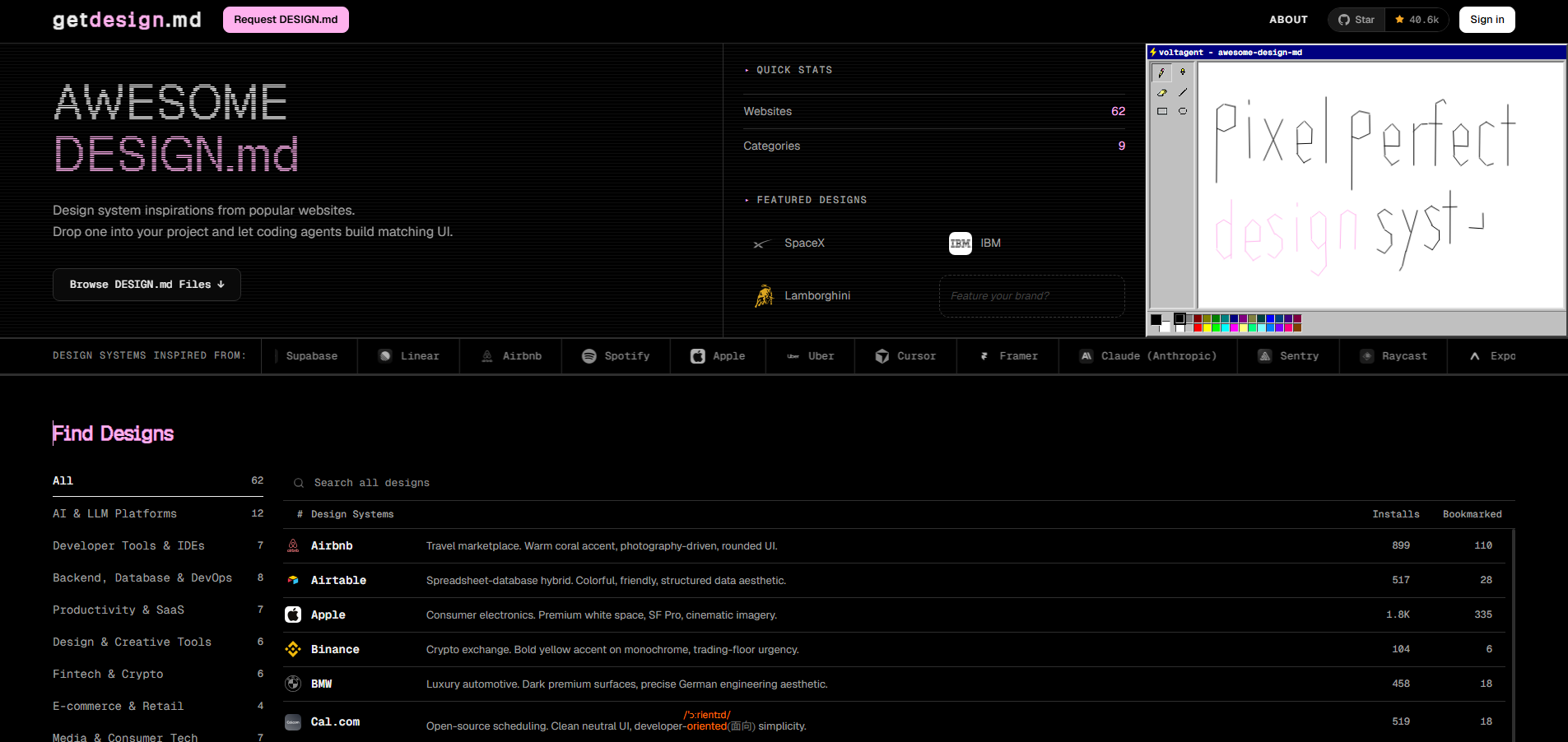Click the Spotify icon in ticker
This screenshot has width=1568, height=742.
tap(589, 356)
